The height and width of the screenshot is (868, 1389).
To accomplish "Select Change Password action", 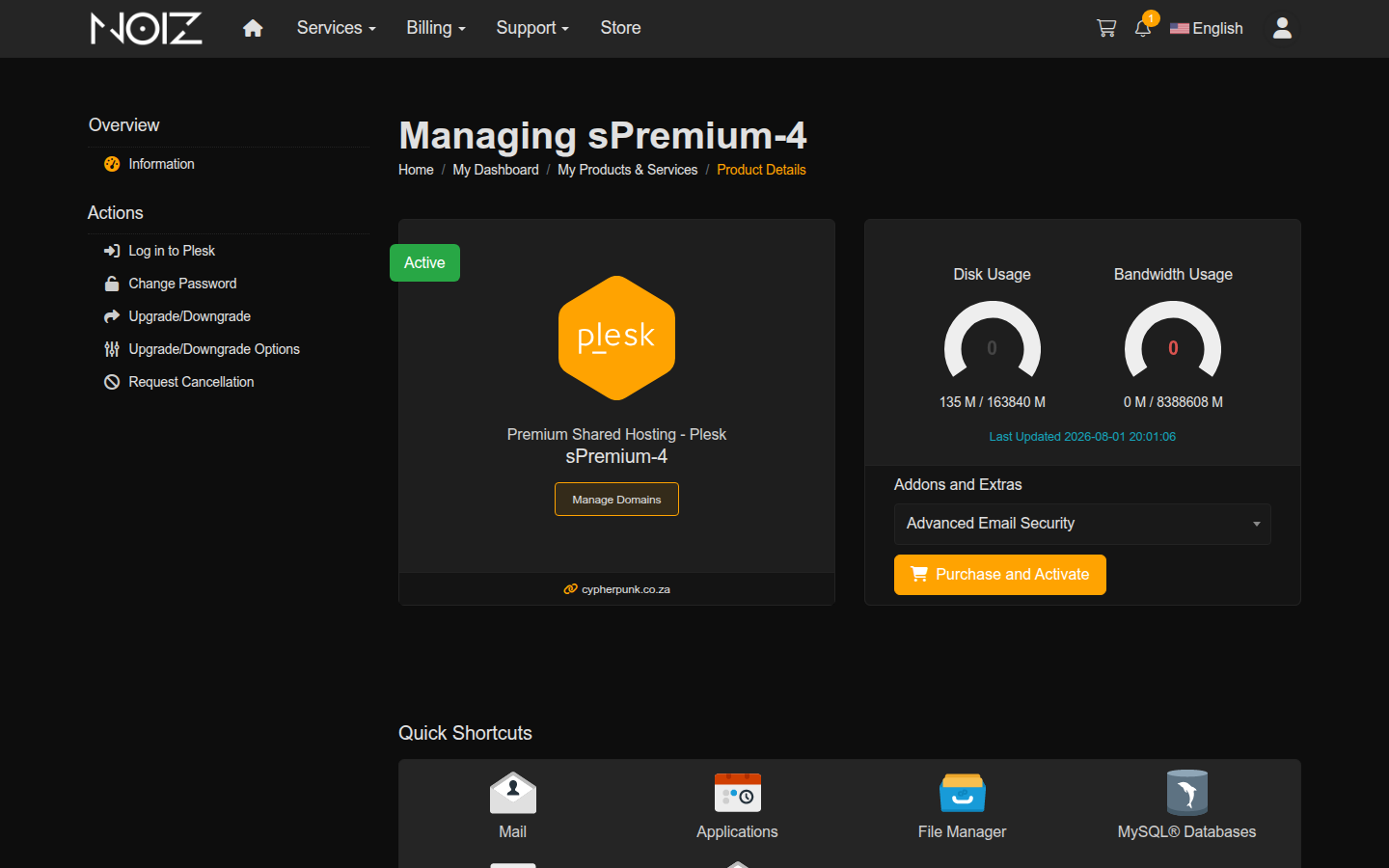I will click(x=182, y=284).
